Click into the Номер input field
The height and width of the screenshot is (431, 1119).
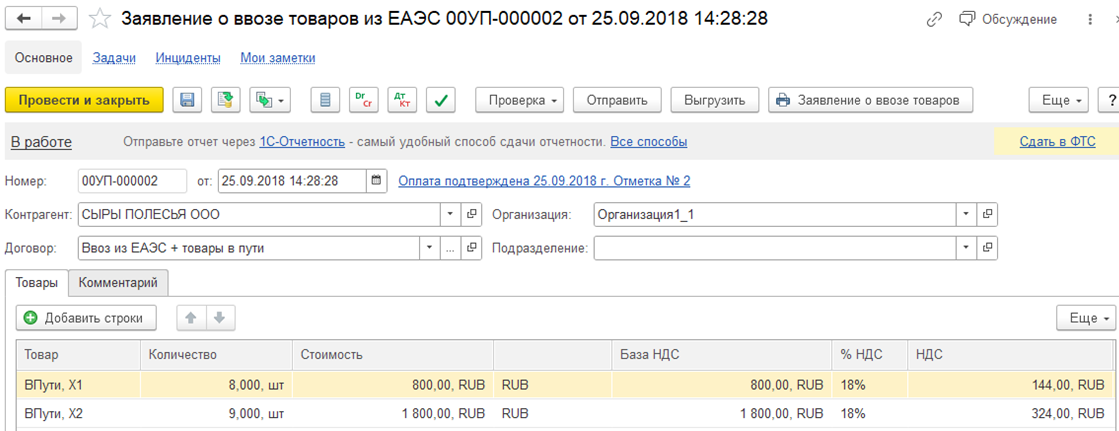pyautogui.click(x=132, y=181)
